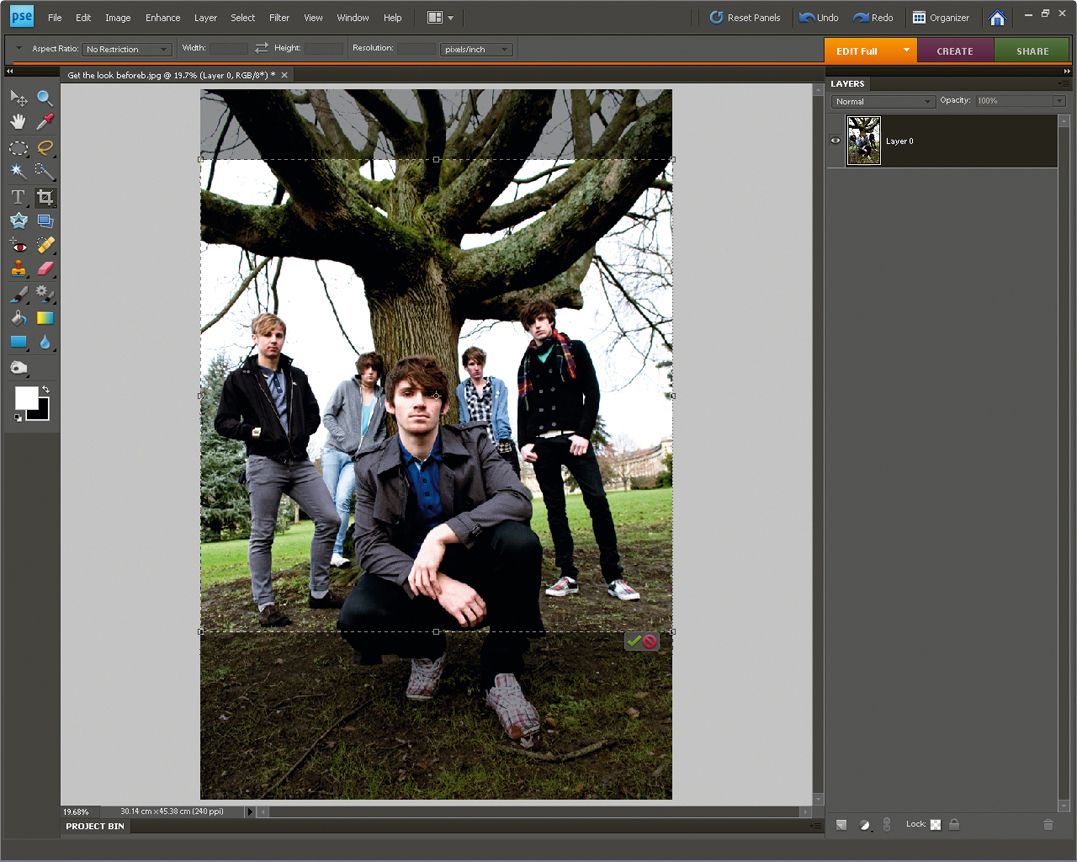Select the Gradient tool
This screenshot has height=862, width=1077.
pyautogui.click(x=44, y=317)
